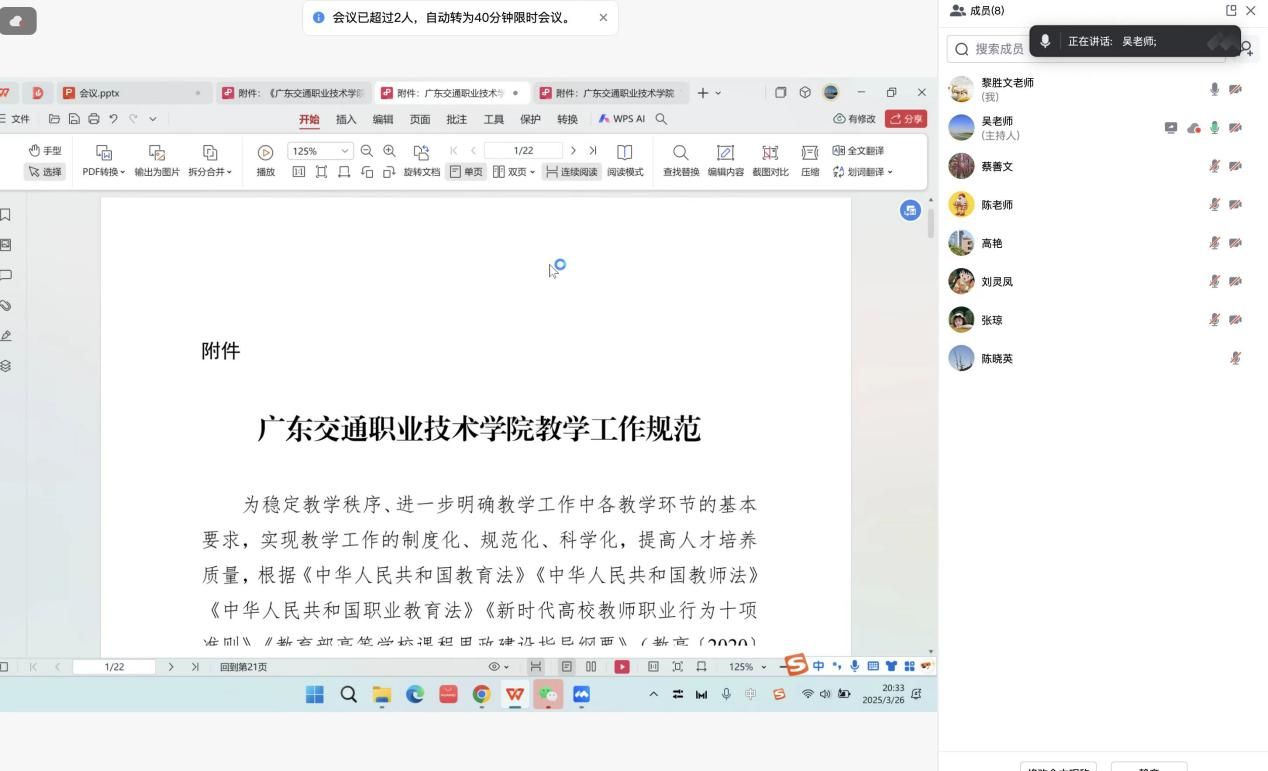The image size is (1268, 771).
Task: Switch to the 批注 ribbon tab
Action: click(457, 119)
